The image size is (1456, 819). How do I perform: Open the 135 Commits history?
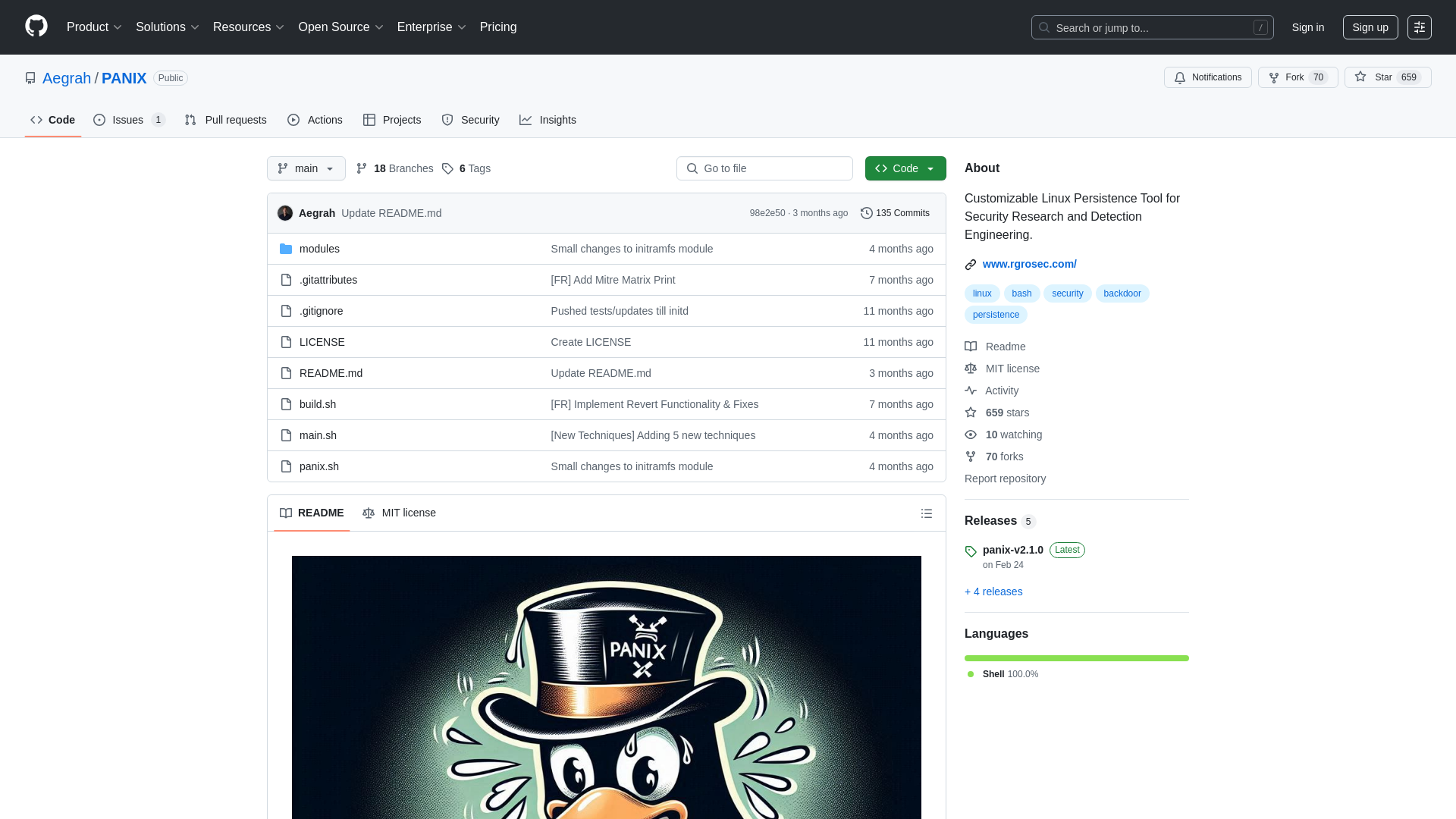click(x=895, y=213)
